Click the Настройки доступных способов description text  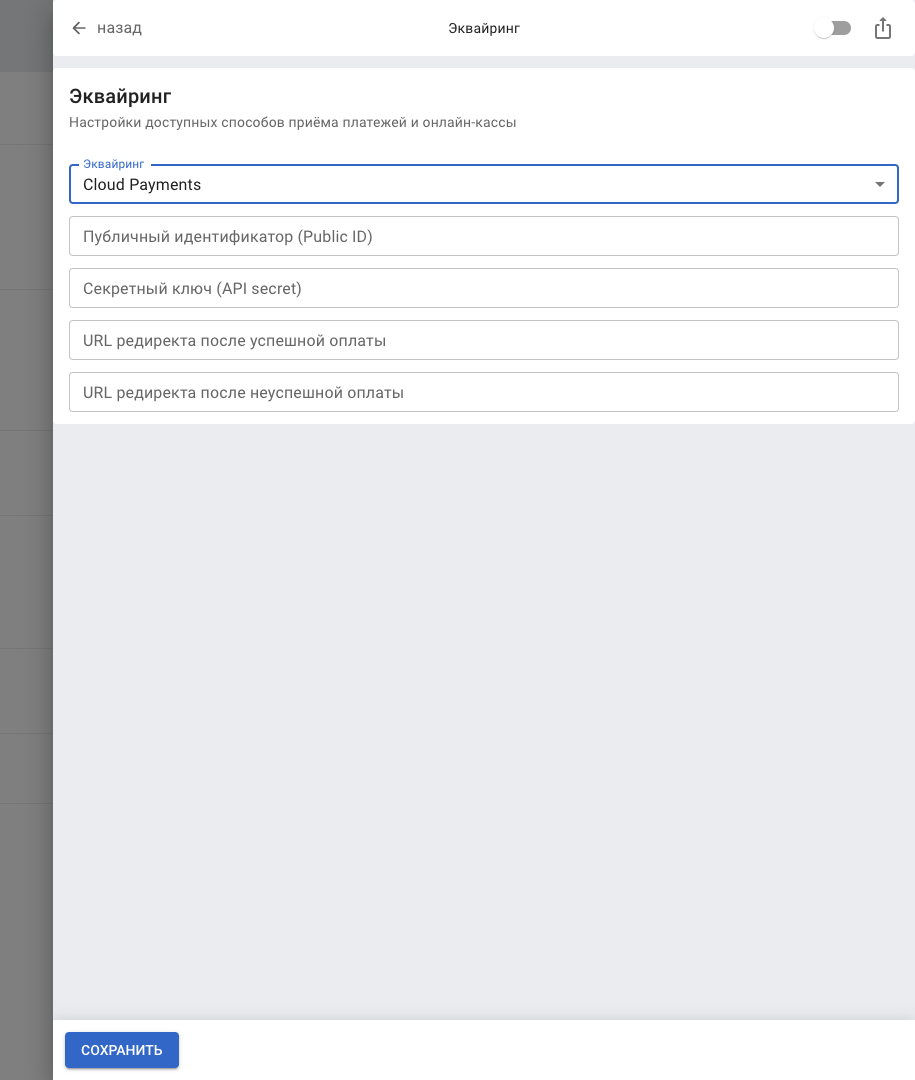[292, 123]
